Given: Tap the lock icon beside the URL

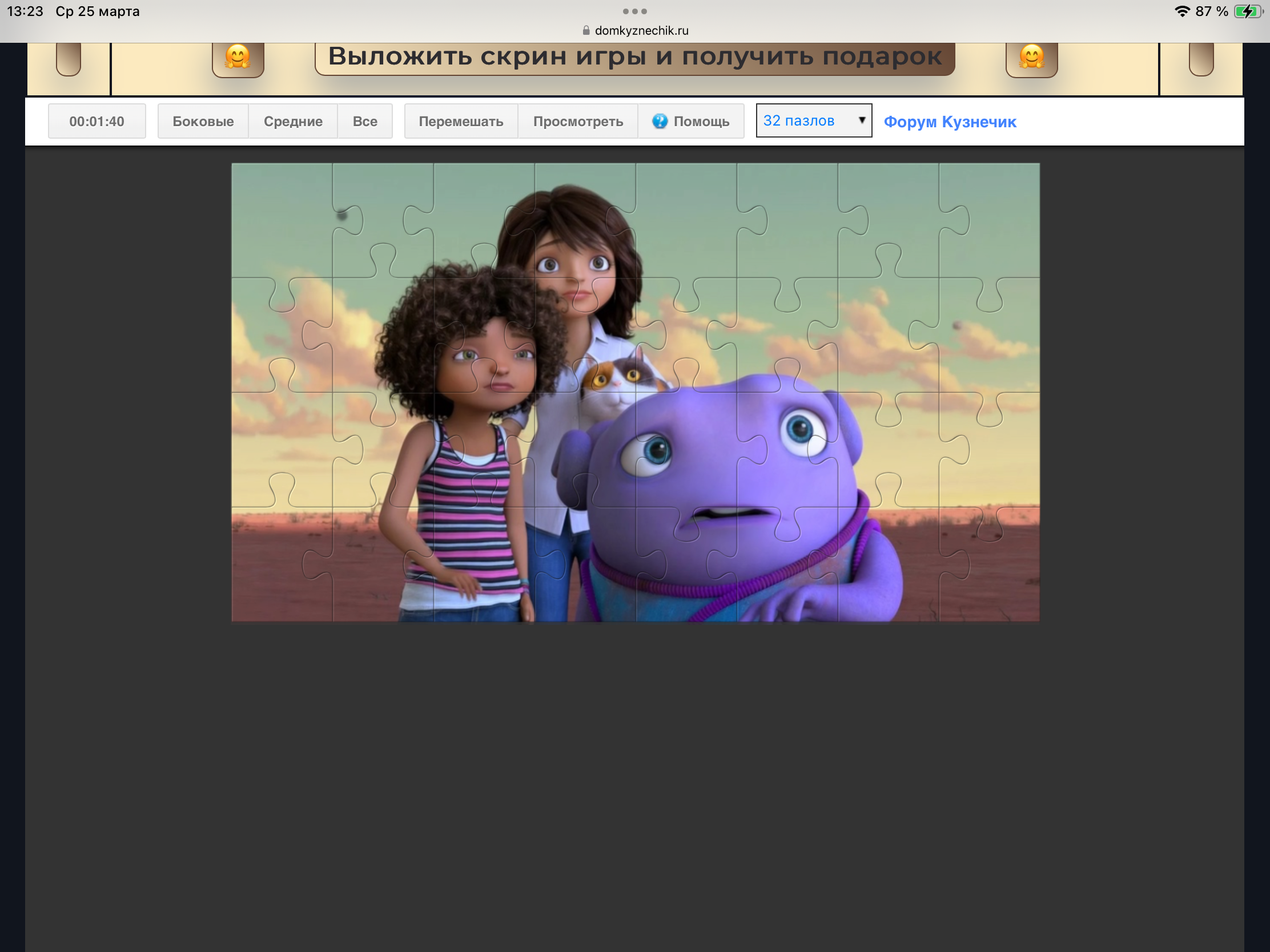Looking at the screenshot, I should coord(586,30).
